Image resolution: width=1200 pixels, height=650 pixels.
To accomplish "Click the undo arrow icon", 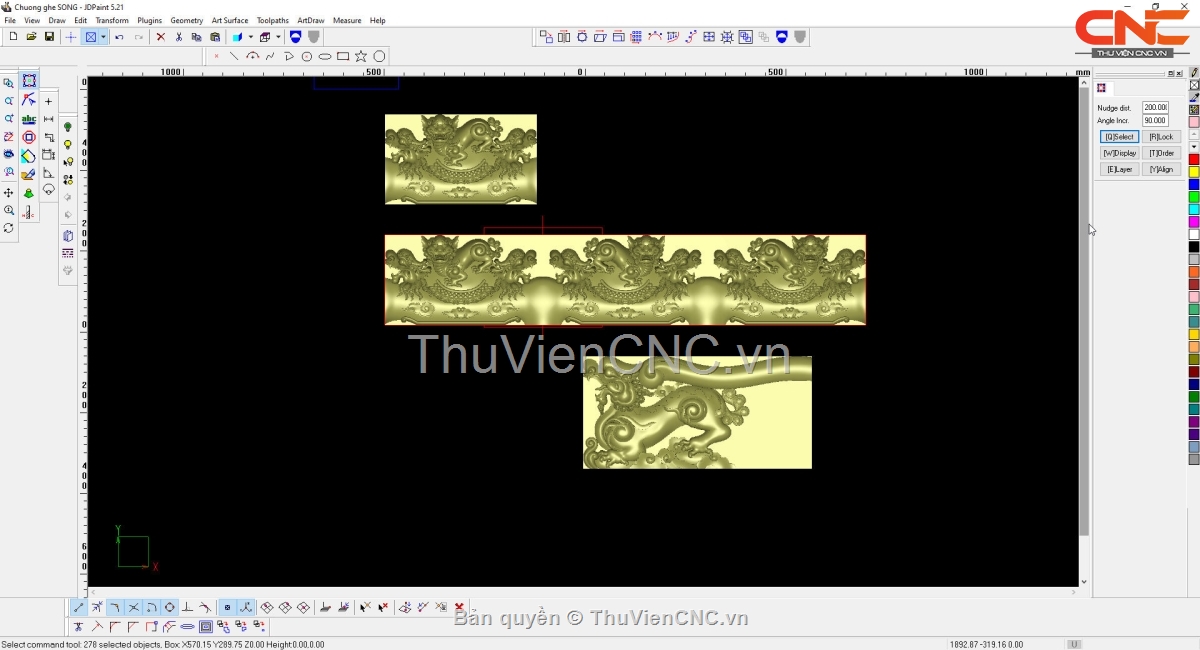I will (x=120, y=37).
